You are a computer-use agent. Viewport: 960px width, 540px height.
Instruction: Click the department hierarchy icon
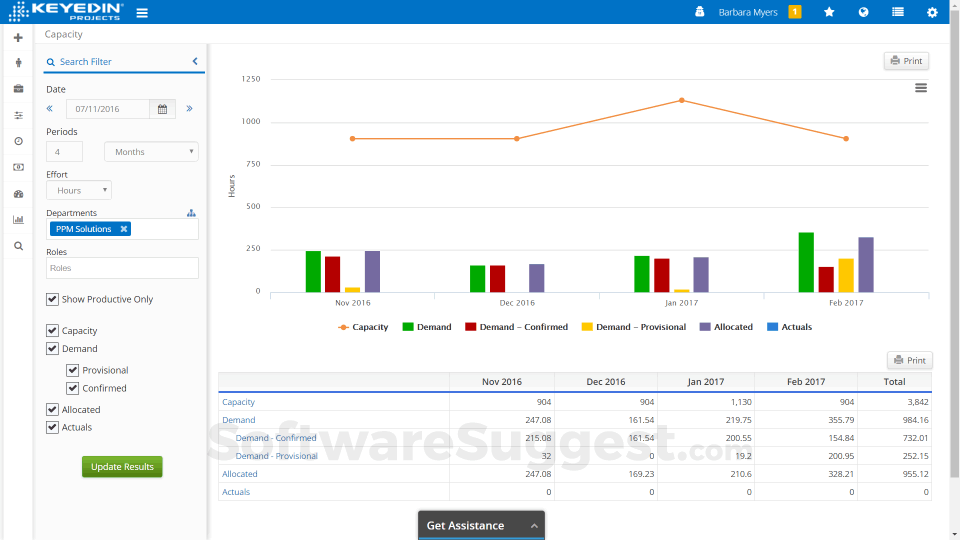tap(191, 213)
